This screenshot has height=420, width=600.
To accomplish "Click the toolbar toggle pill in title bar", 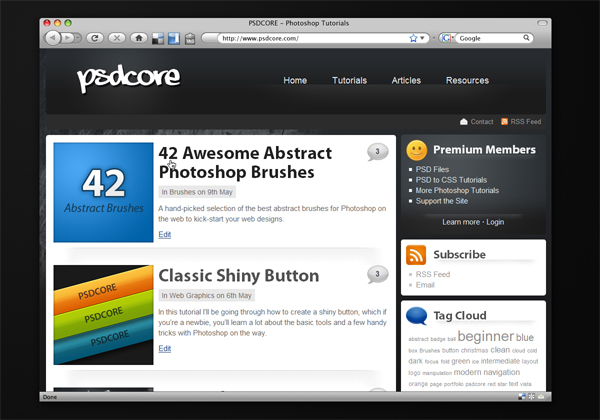I will click(542, 23).
